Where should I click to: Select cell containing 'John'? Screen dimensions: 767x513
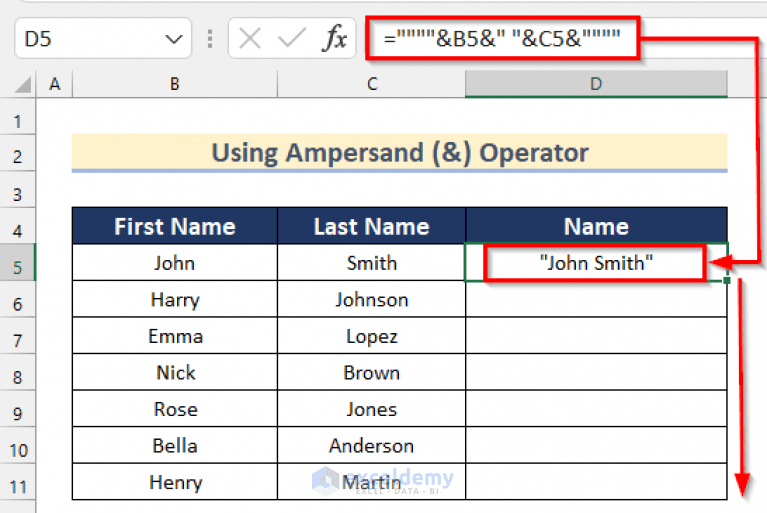tap(175, 263)
